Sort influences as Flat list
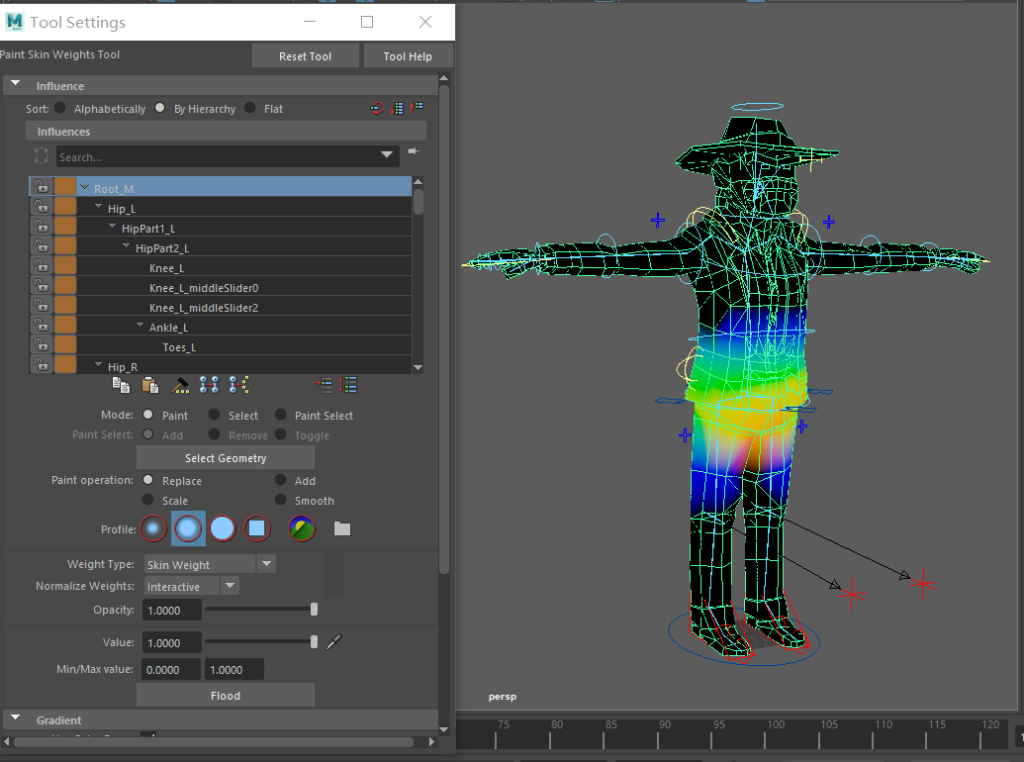The height and width of the screenshot is (762, 1024). click(250, 108)
